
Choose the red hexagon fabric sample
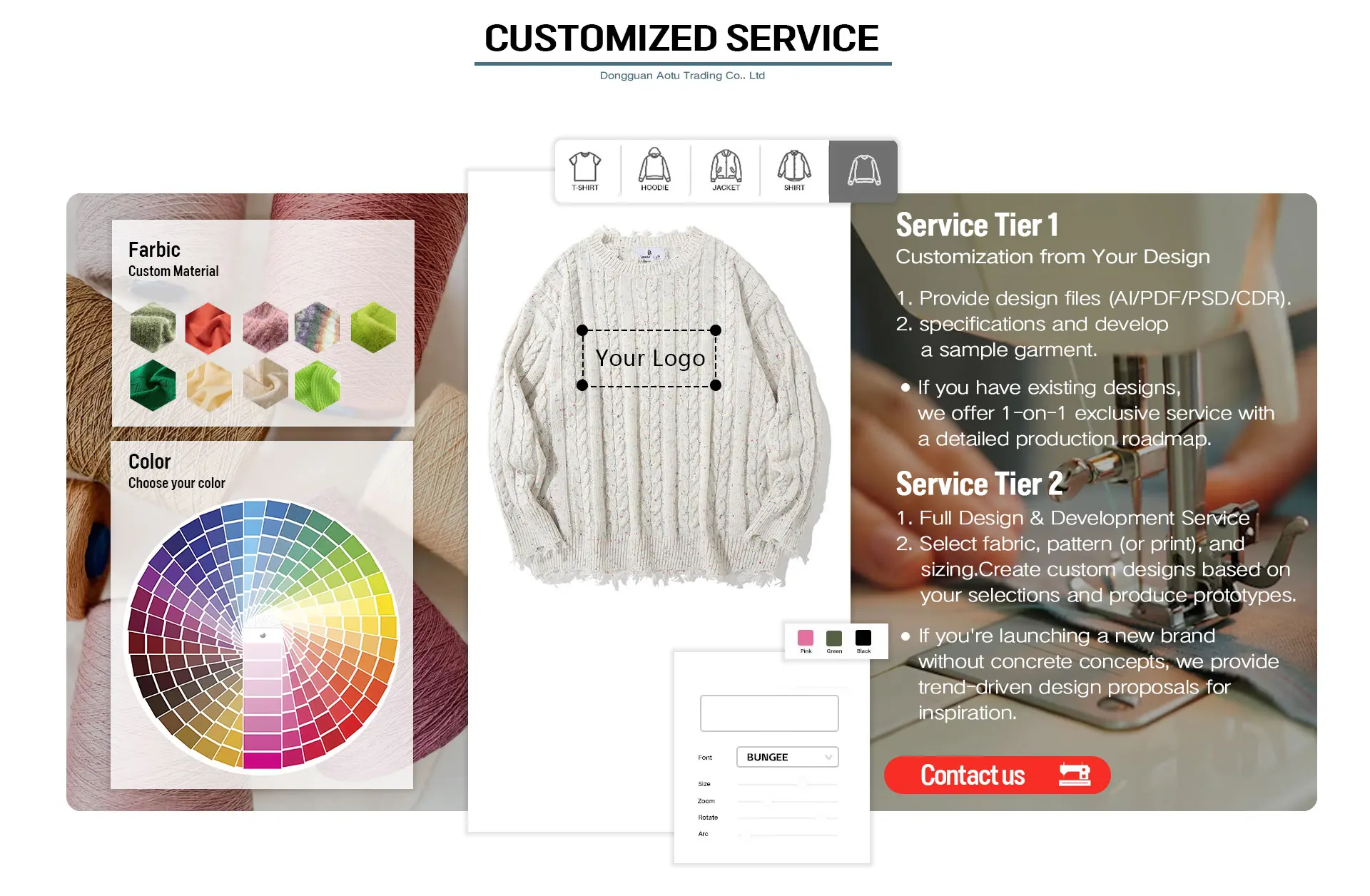click(208, 327)
